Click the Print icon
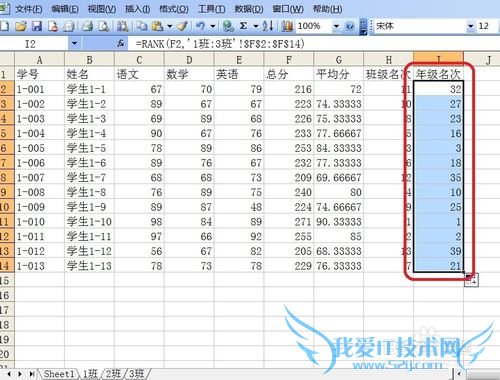This screenshot has height=380, width=500. point(87,26)
